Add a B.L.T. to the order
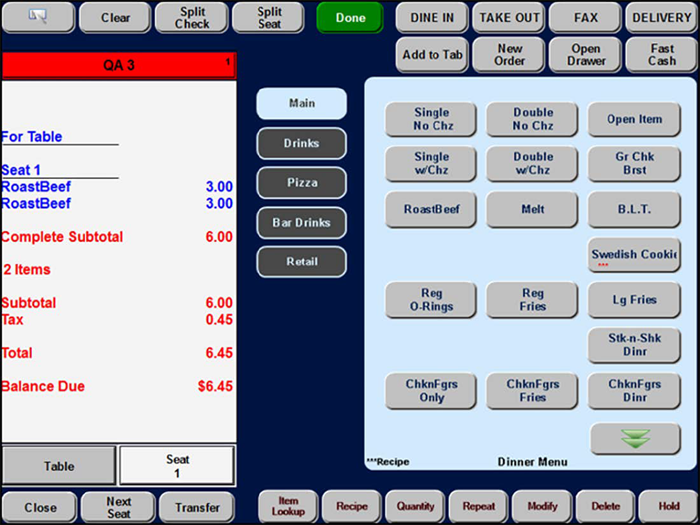The height and width of the screenshot is (525, 700). [634, 209]
